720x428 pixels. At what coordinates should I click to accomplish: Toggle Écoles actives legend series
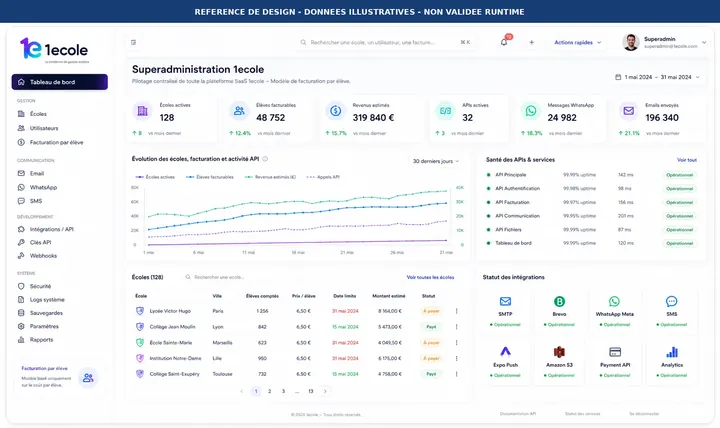(155, 177)
